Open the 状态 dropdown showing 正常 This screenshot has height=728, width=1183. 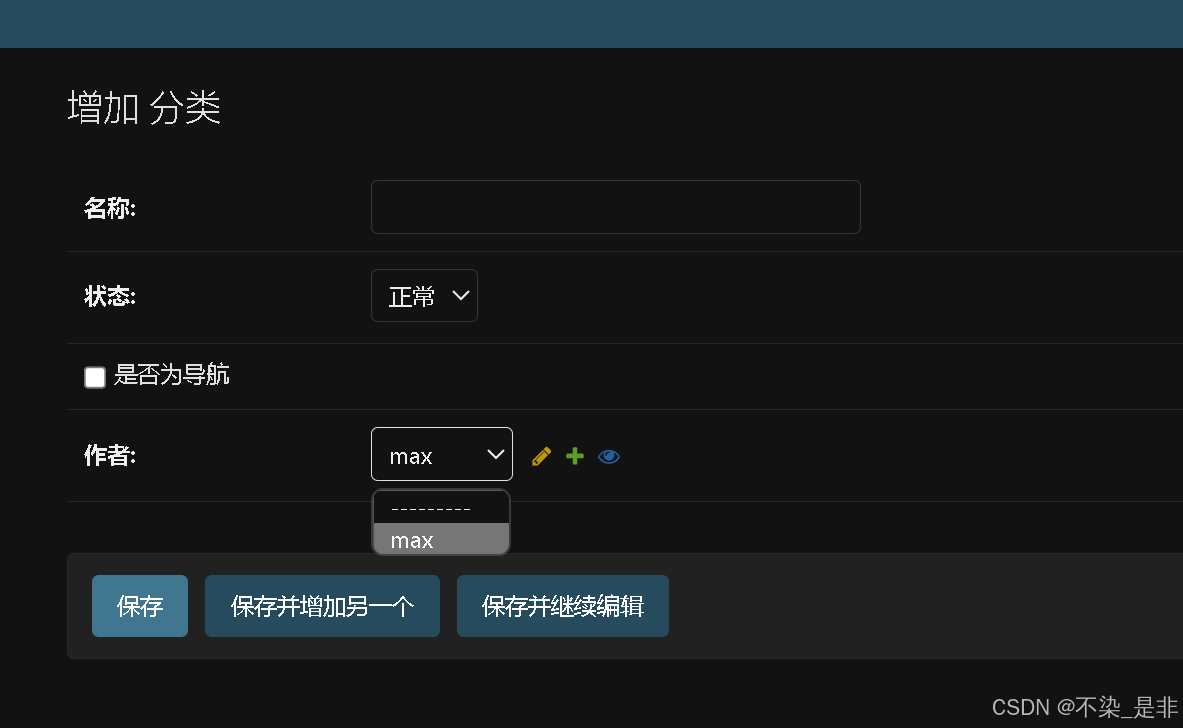point(424,296)
